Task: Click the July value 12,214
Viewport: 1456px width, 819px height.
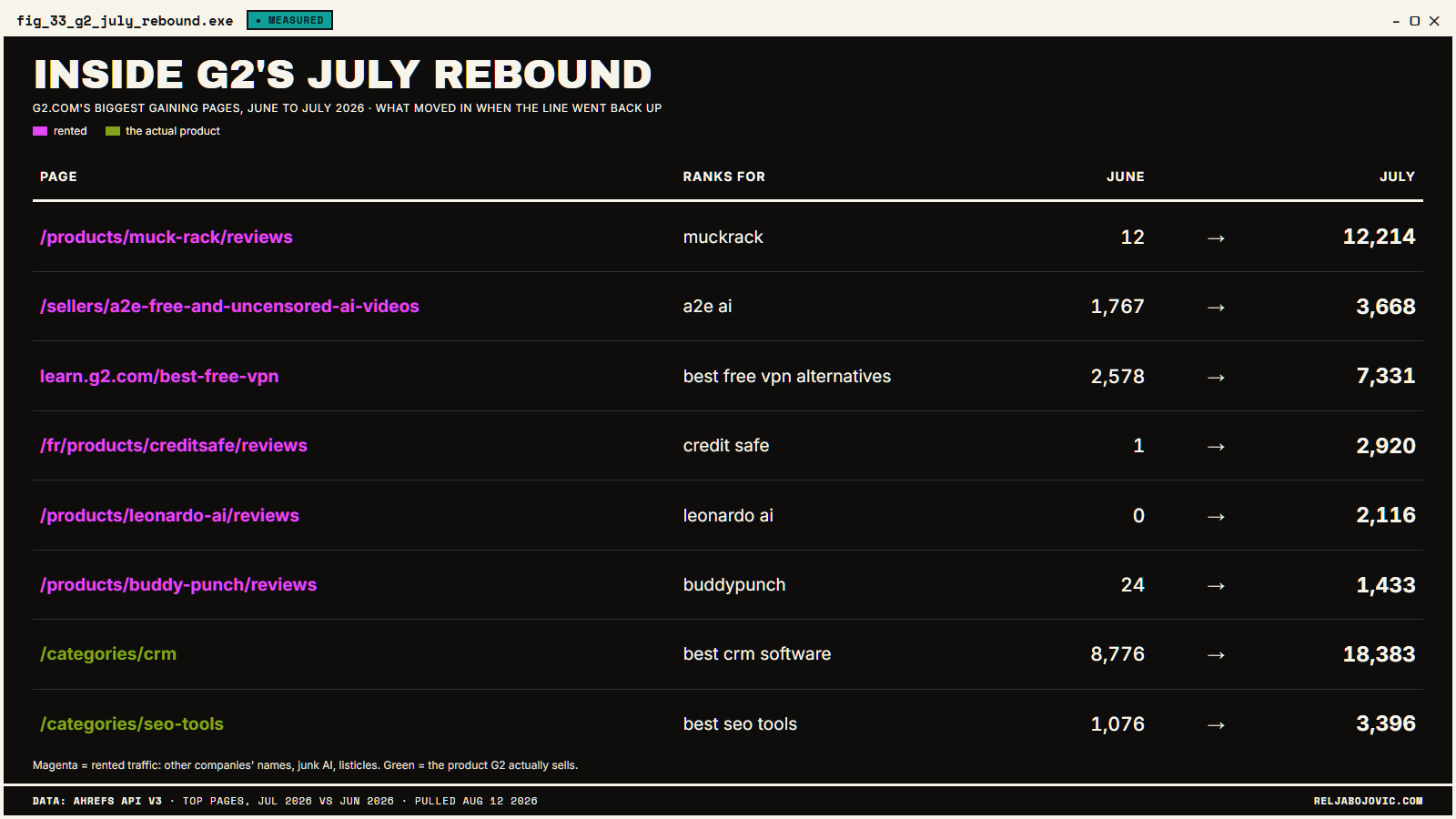Action: point(1380,237)
